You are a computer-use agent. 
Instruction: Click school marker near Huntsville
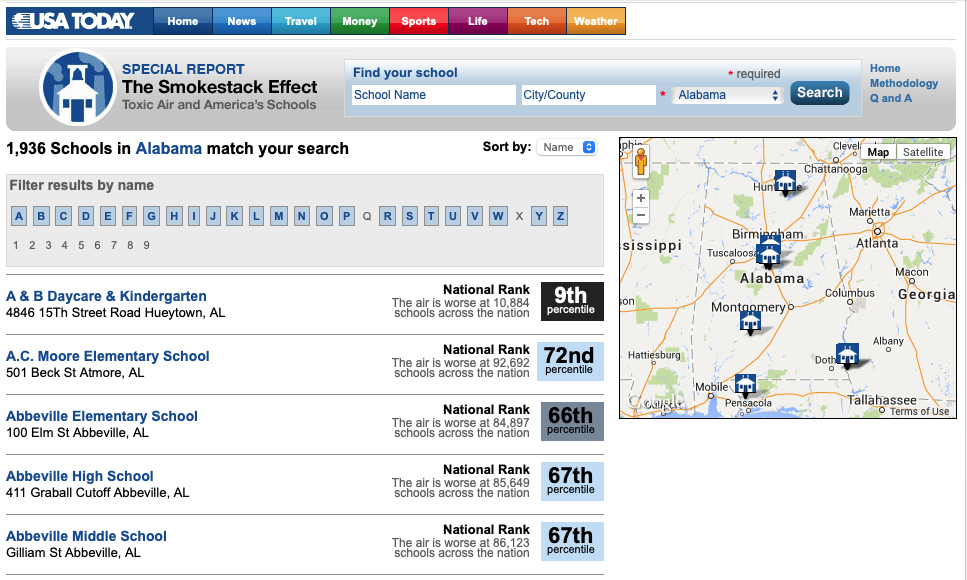point(785,183)
